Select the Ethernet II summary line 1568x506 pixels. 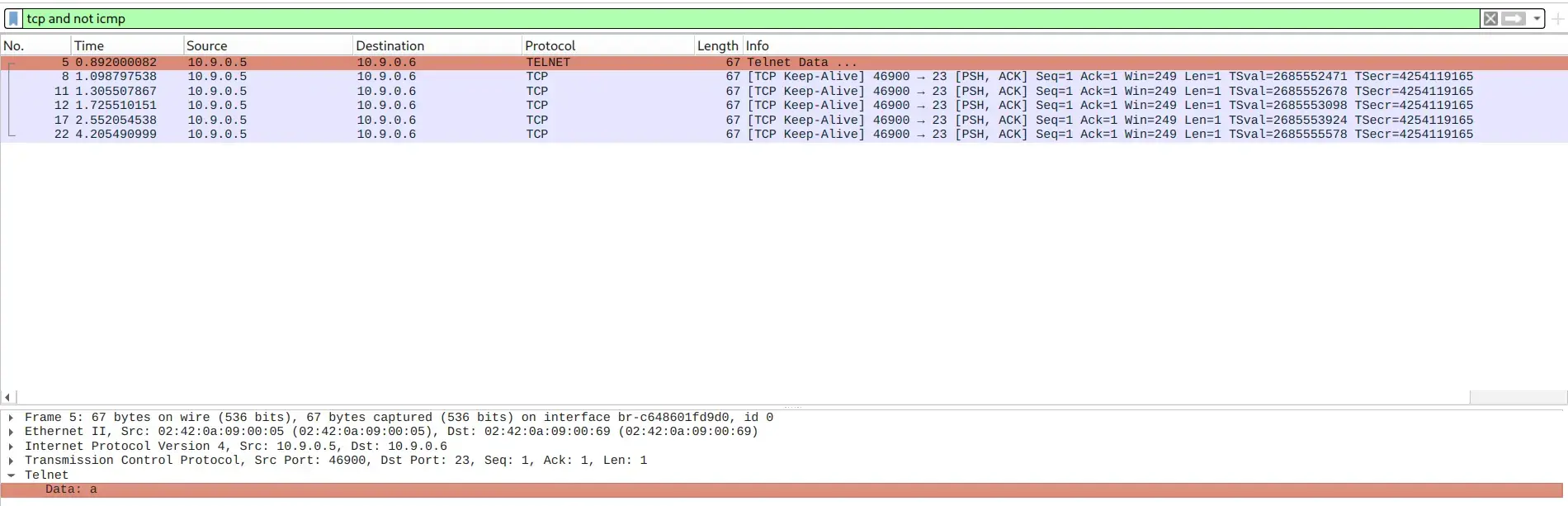click(x=391, y=432)
